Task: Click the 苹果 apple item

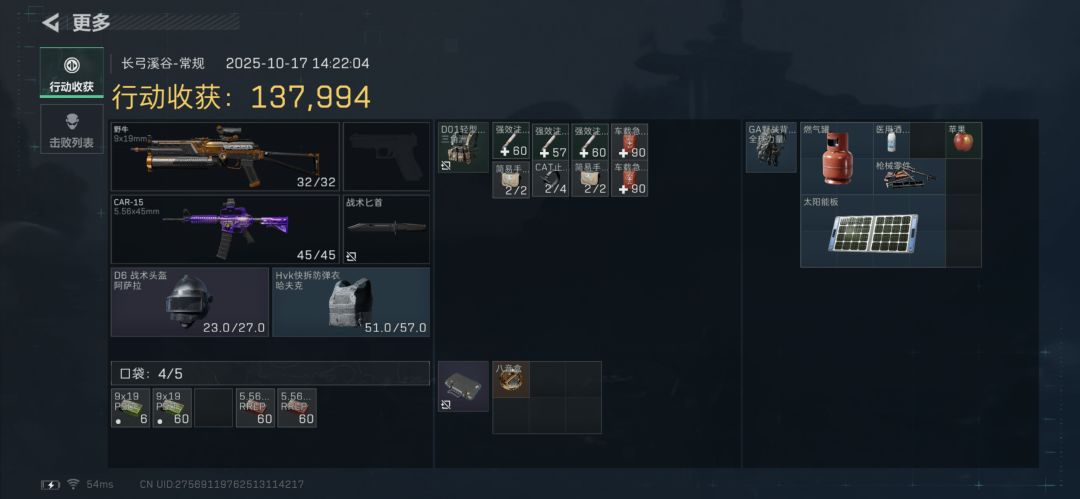Action: (964, 141)
